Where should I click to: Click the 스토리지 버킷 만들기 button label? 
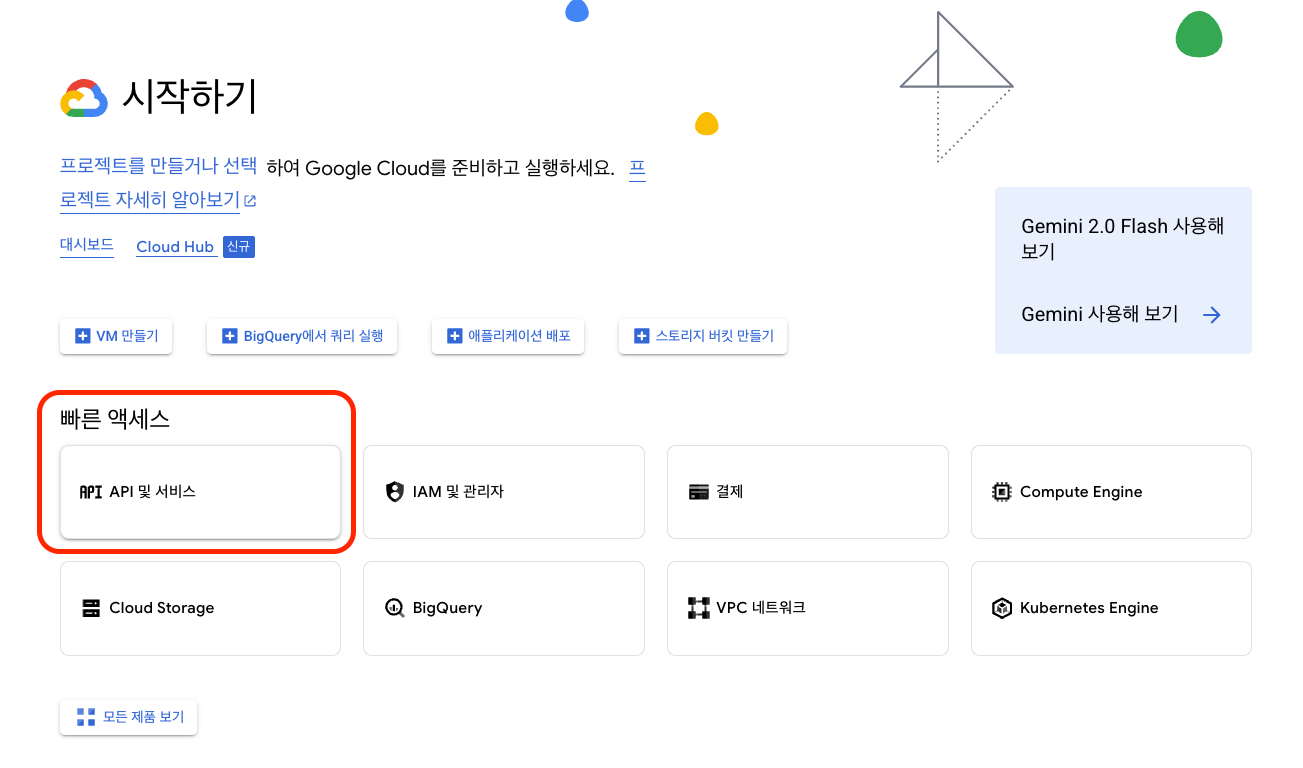(x=715, y=336)
